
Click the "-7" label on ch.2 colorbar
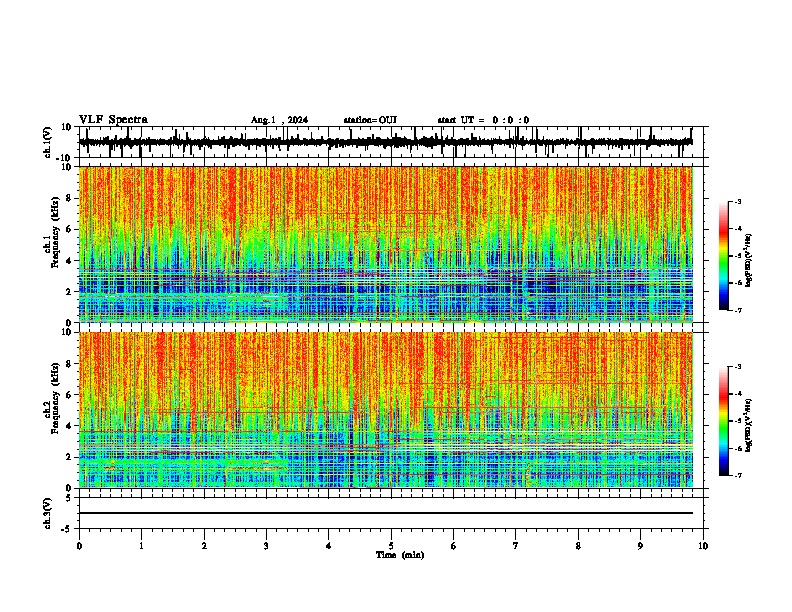737,475
